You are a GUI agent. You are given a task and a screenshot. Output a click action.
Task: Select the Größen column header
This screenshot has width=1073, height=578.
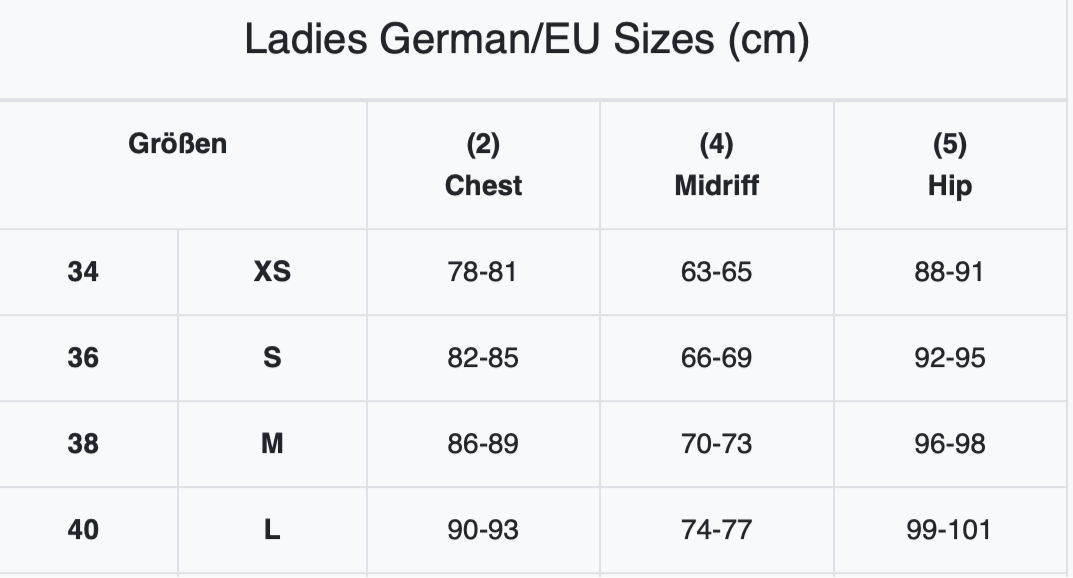(x=177, y=144)
